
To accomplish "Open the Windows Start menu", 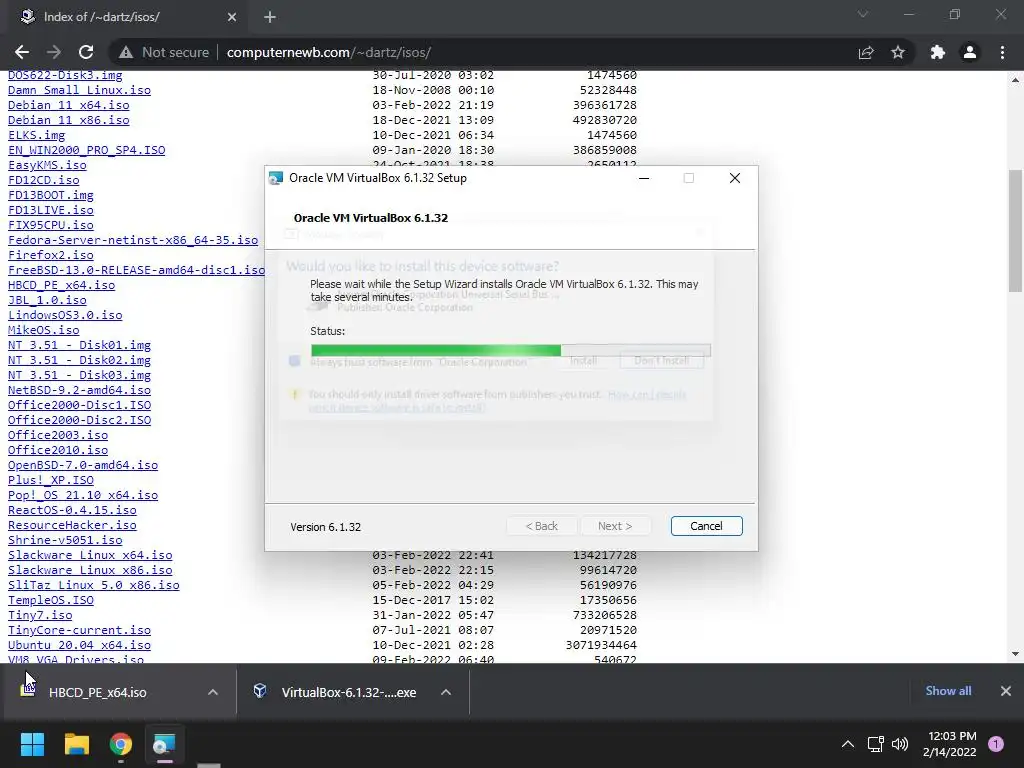I will coord(32,744).
